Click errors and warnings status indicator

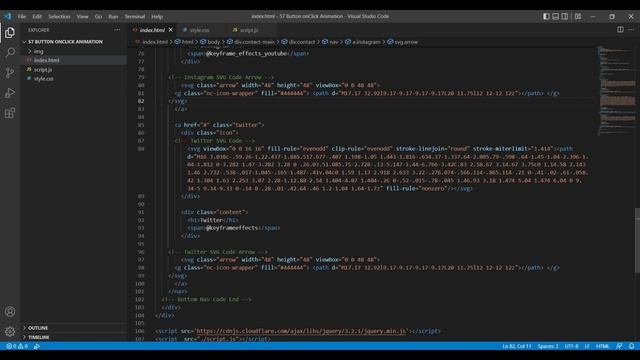click(x=17, y=346)
